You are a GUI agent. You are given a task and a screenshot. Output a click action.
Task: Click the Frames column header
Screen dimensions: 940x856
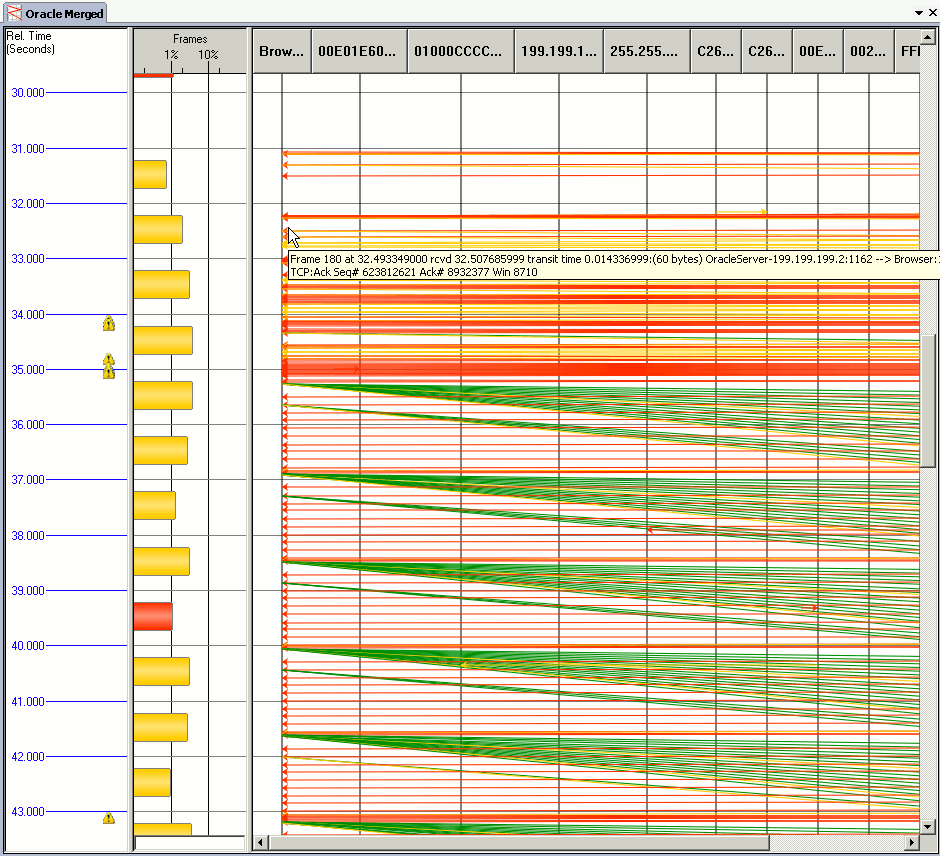pyautogui.click(x=190, y=39)
